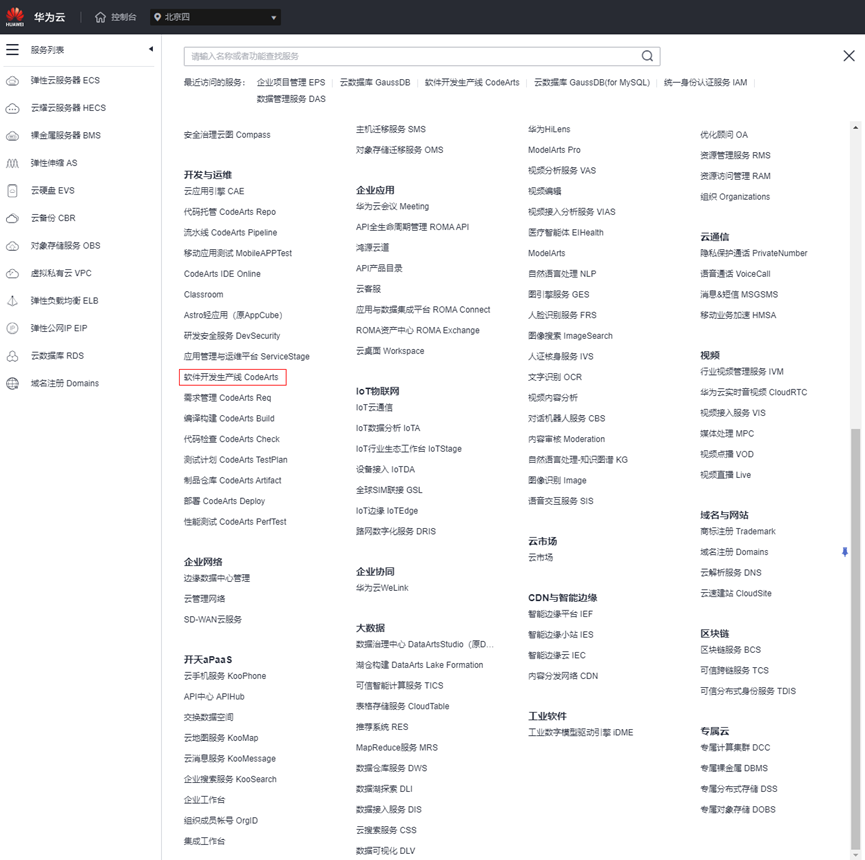This screenshot has width=865, height=860.
Task: Open KooPhone cloud phone service
Action: pos(225,676)
